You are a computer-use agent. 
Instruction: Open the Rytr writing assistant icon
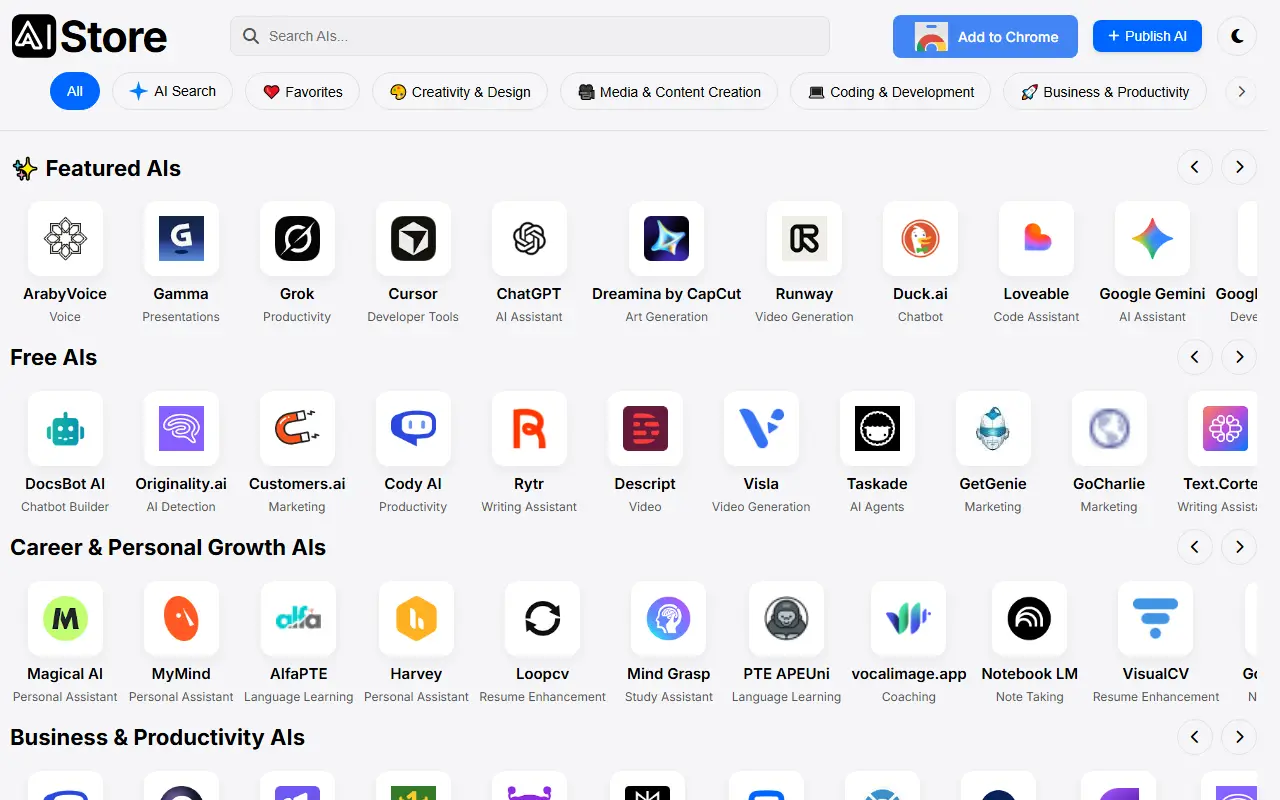[529, 429]
